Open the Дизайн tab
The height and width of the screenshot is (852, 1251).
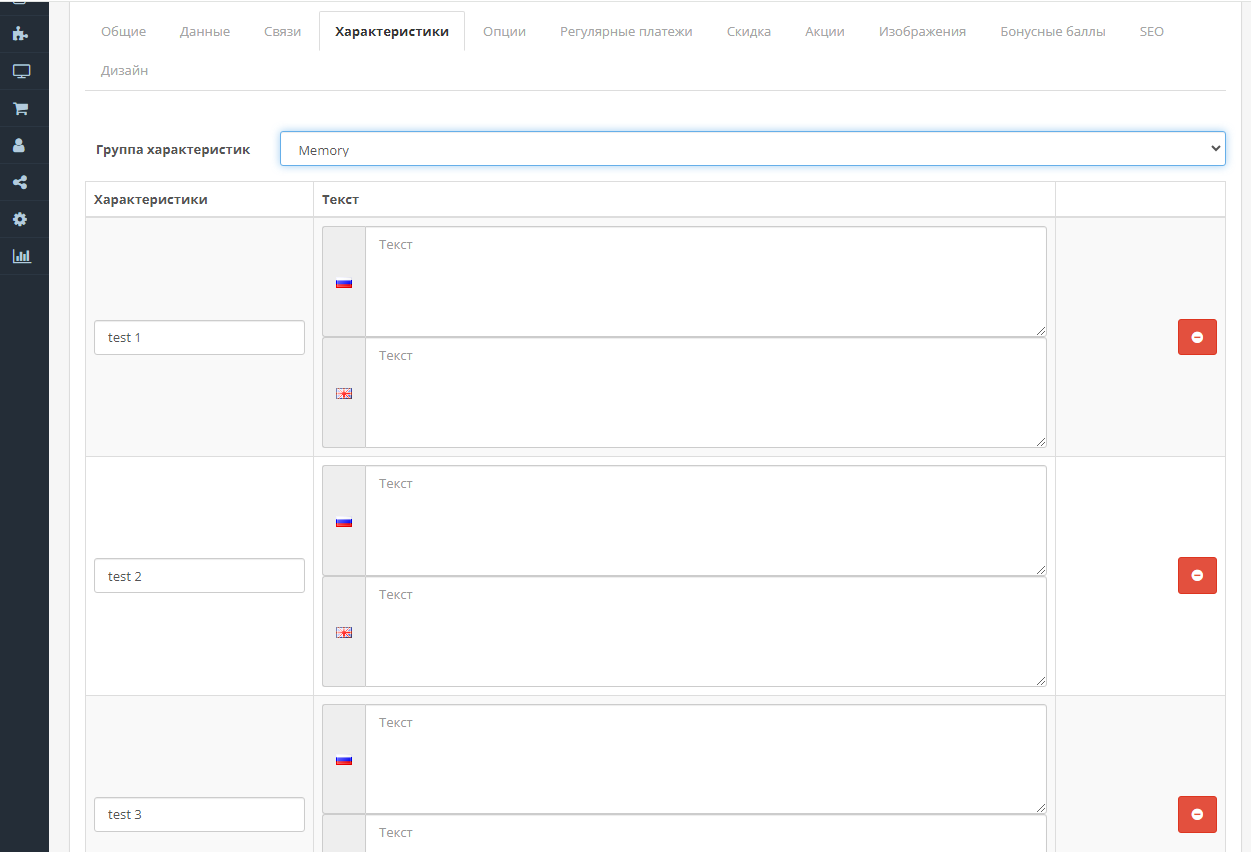(124, 70)
